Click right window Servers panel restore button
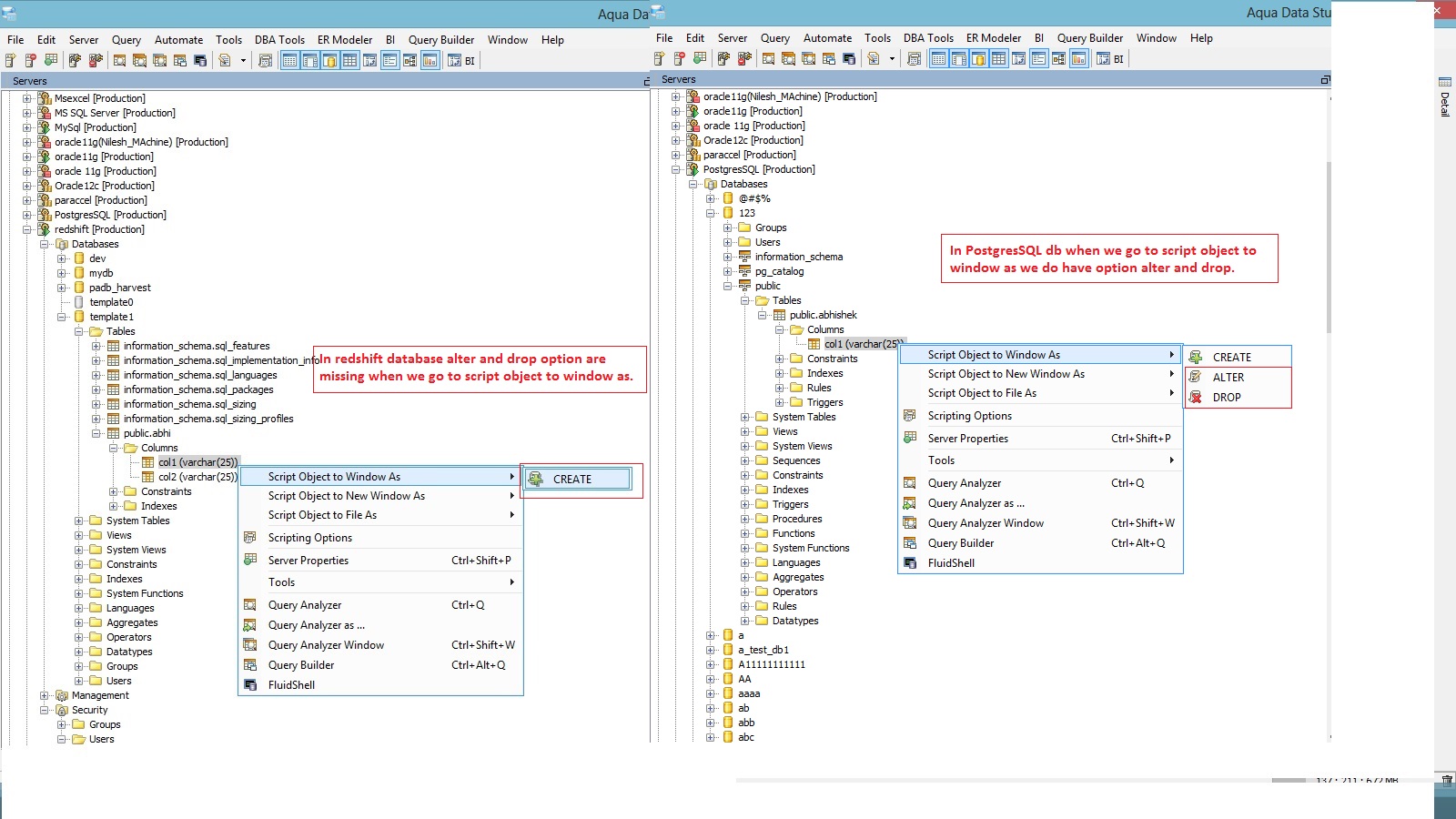 click(1325, 80)
